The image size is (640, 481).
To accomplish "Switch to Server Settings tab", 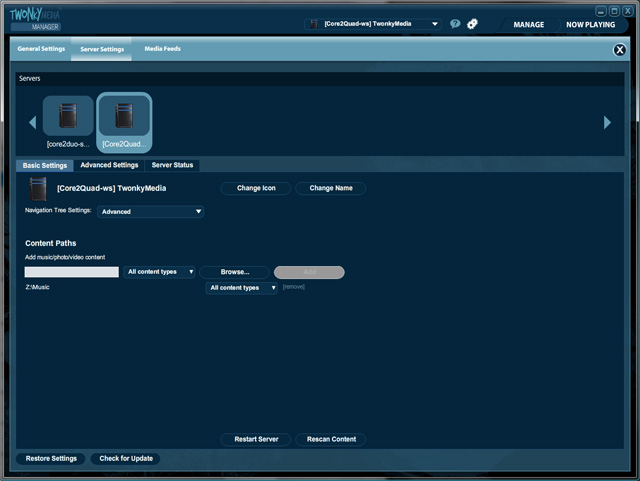I will pos(102,49).
